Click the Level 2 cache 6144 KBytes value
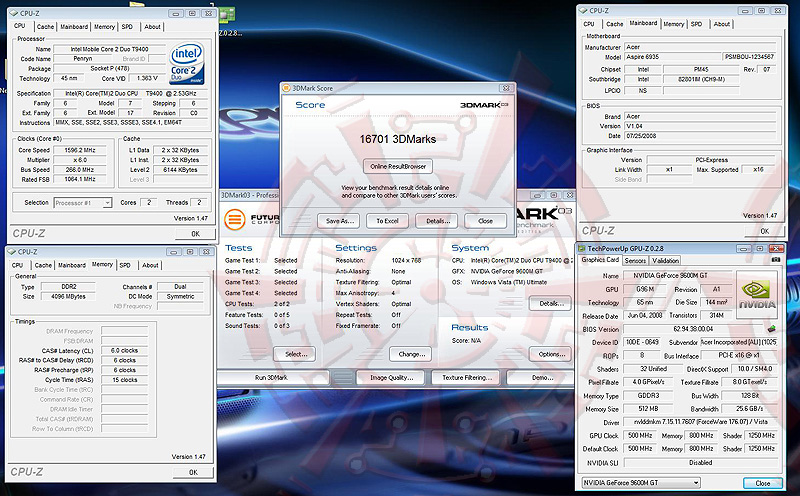Viewport: 800px width, 496px height. 180,169
